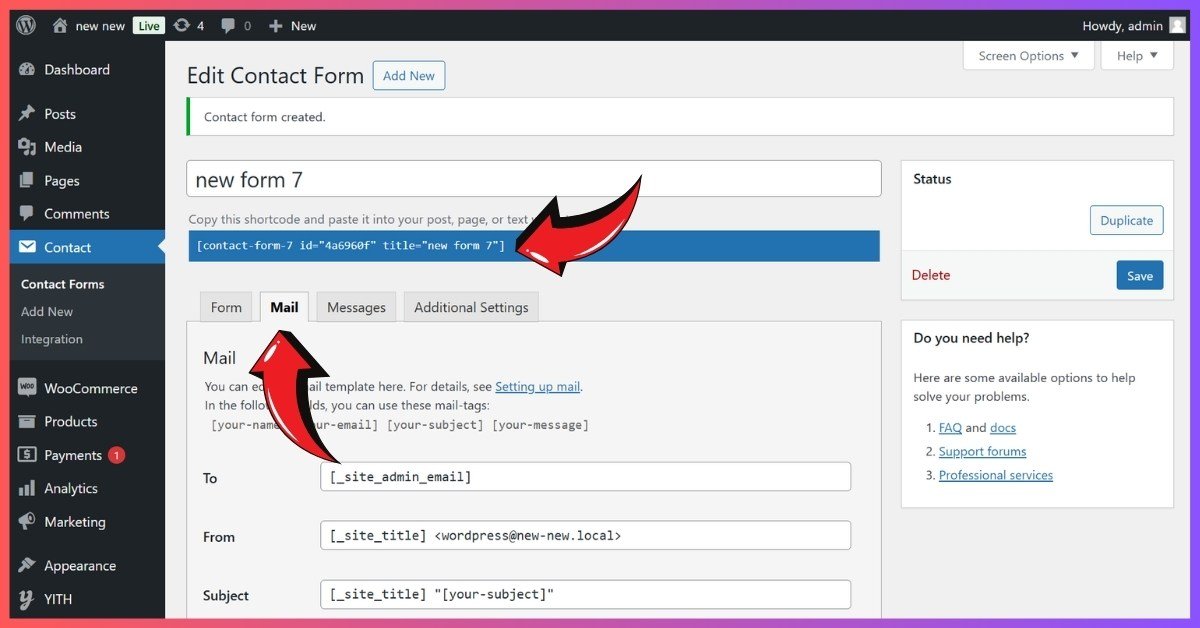Click the Contact form created notice
The width and height of the screenshot is (1200, 628).
click(680, 117)
